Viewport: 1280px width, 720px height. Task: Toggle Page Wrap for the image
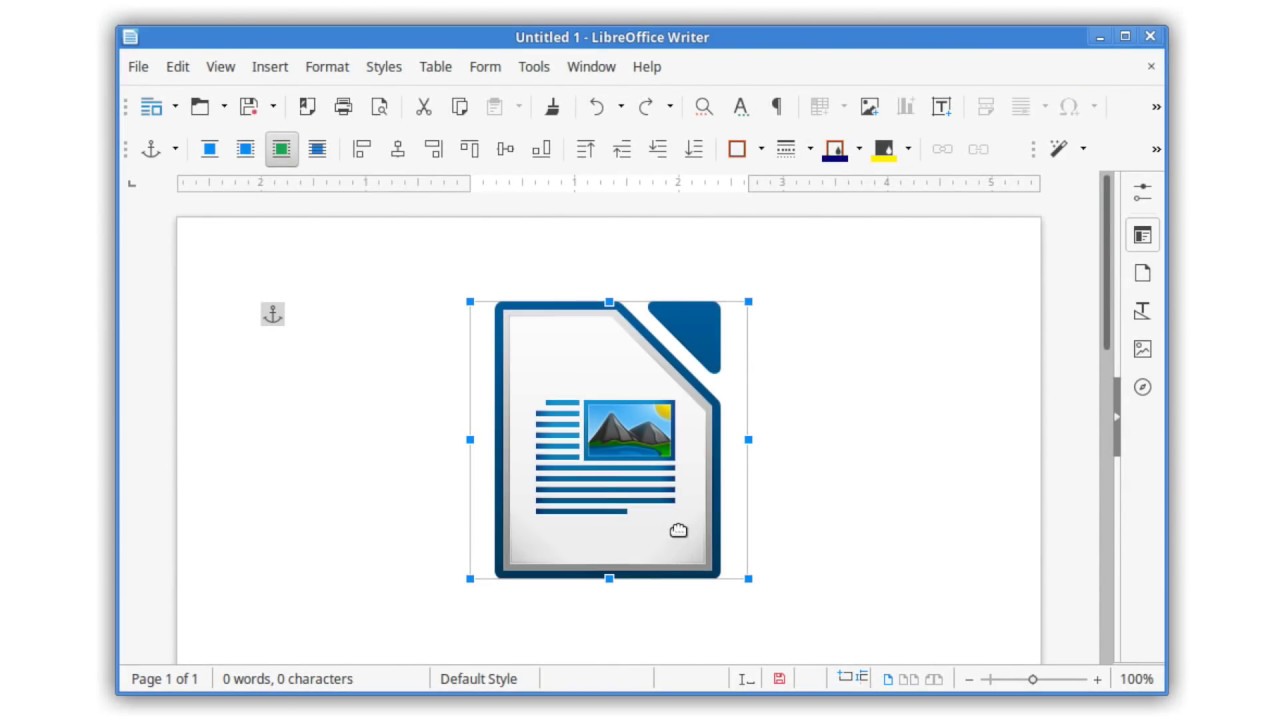coord(245,149)
